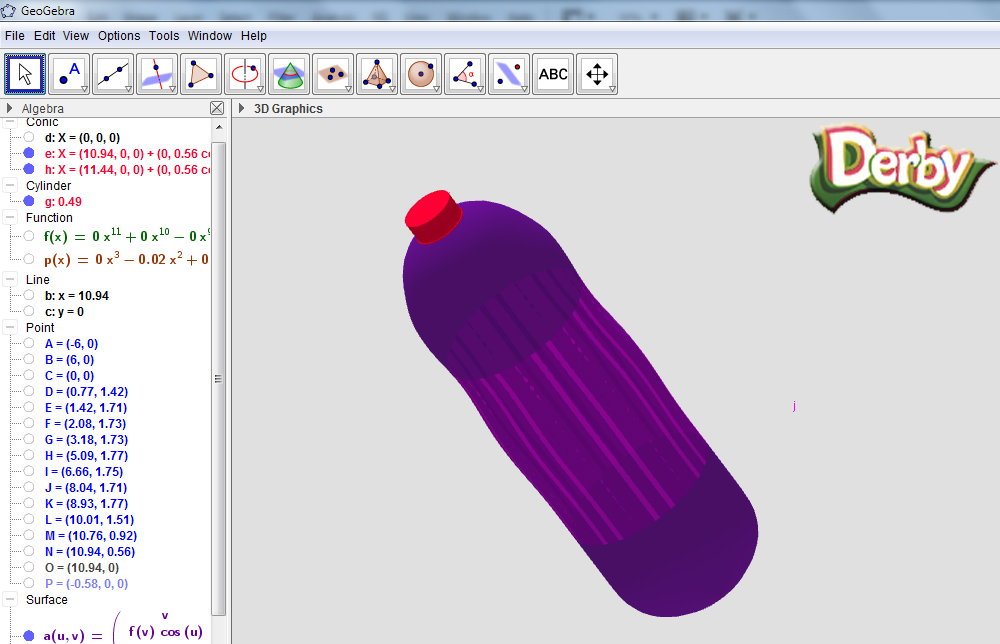Select the Move arrow tool
This screenshot has width=1000, height=644.
(26, 75)
